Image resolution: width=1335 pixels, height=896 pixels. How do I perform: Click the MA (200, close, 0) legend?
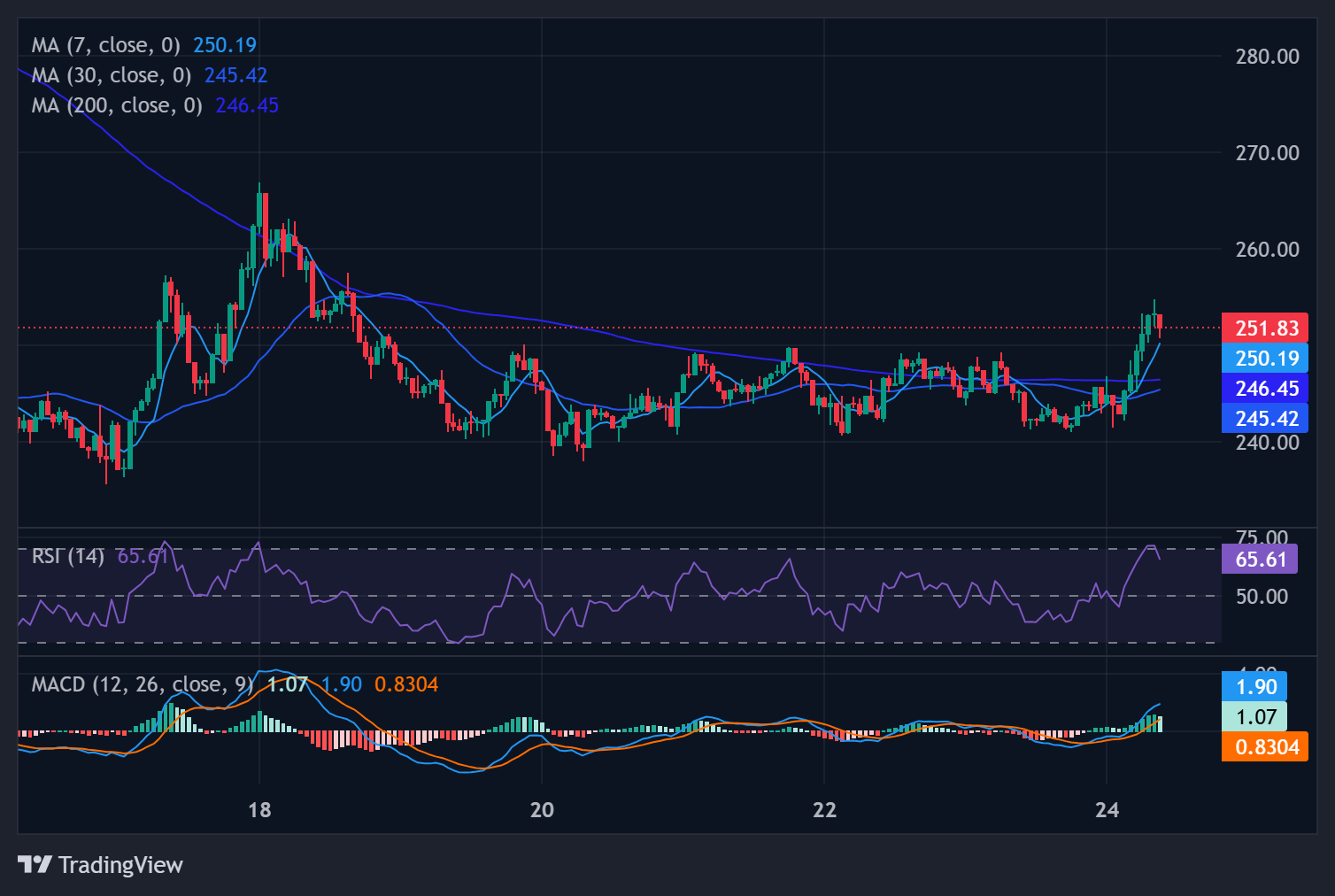(116, 105)
